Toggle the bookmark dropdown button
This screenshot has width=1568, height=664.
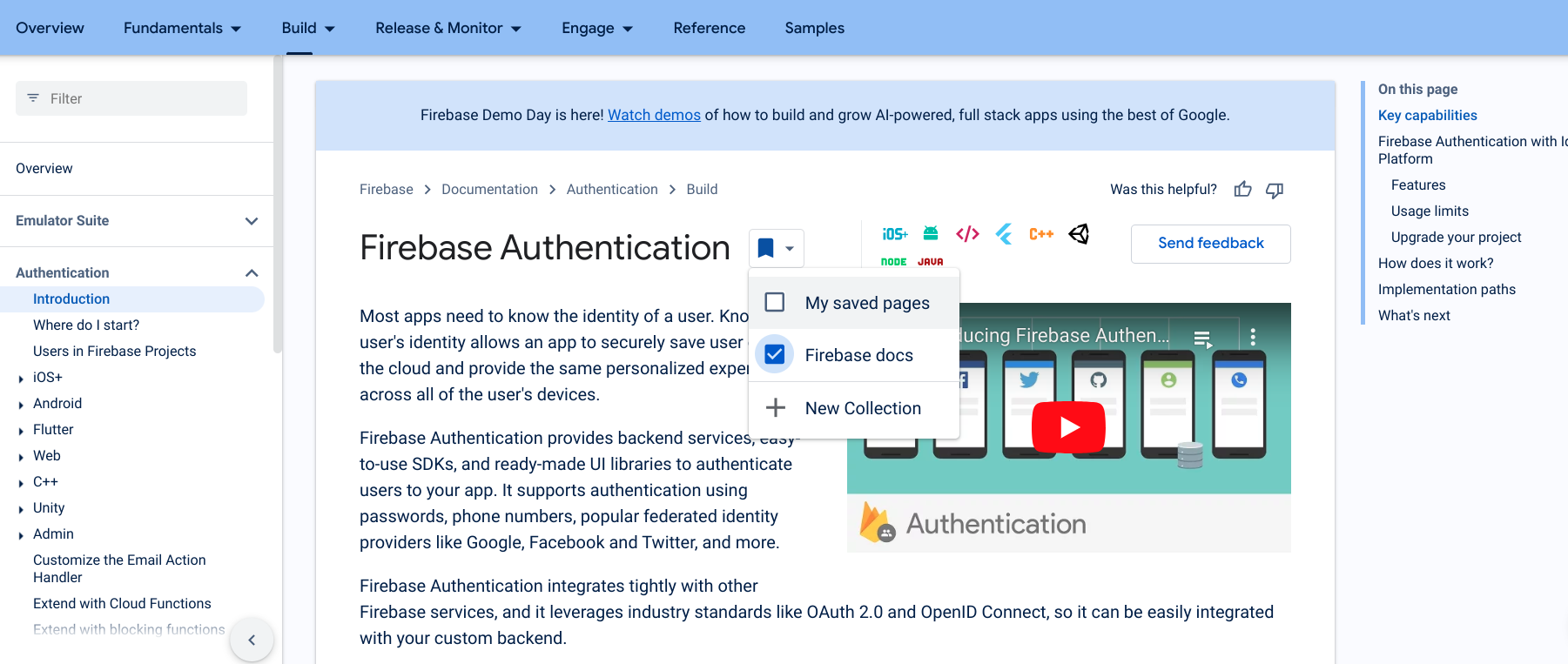pos(776,249)
